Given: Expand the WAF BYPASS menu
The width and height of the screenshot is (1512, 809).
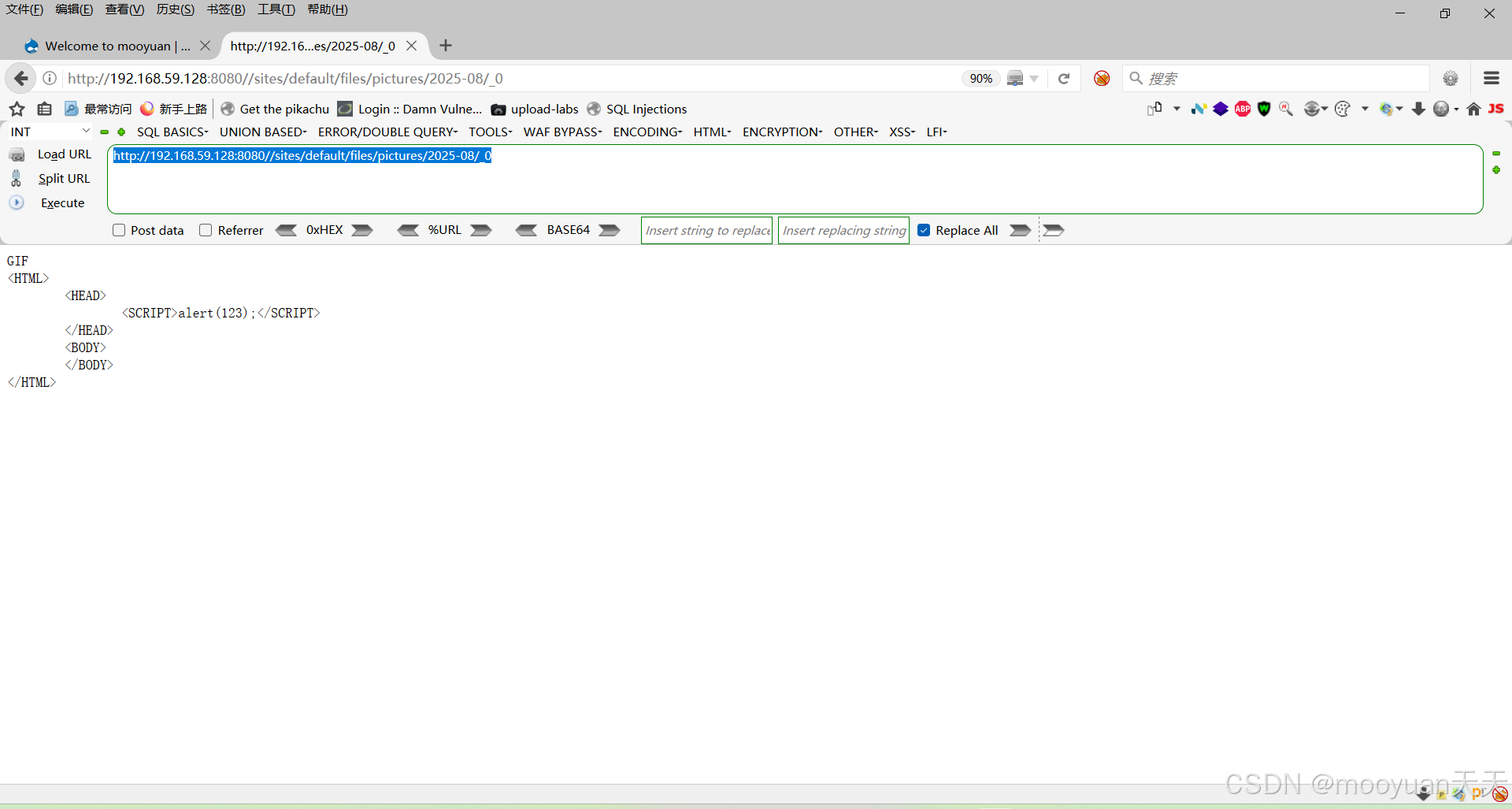Looking at the screenshot, I should [562, 132].
